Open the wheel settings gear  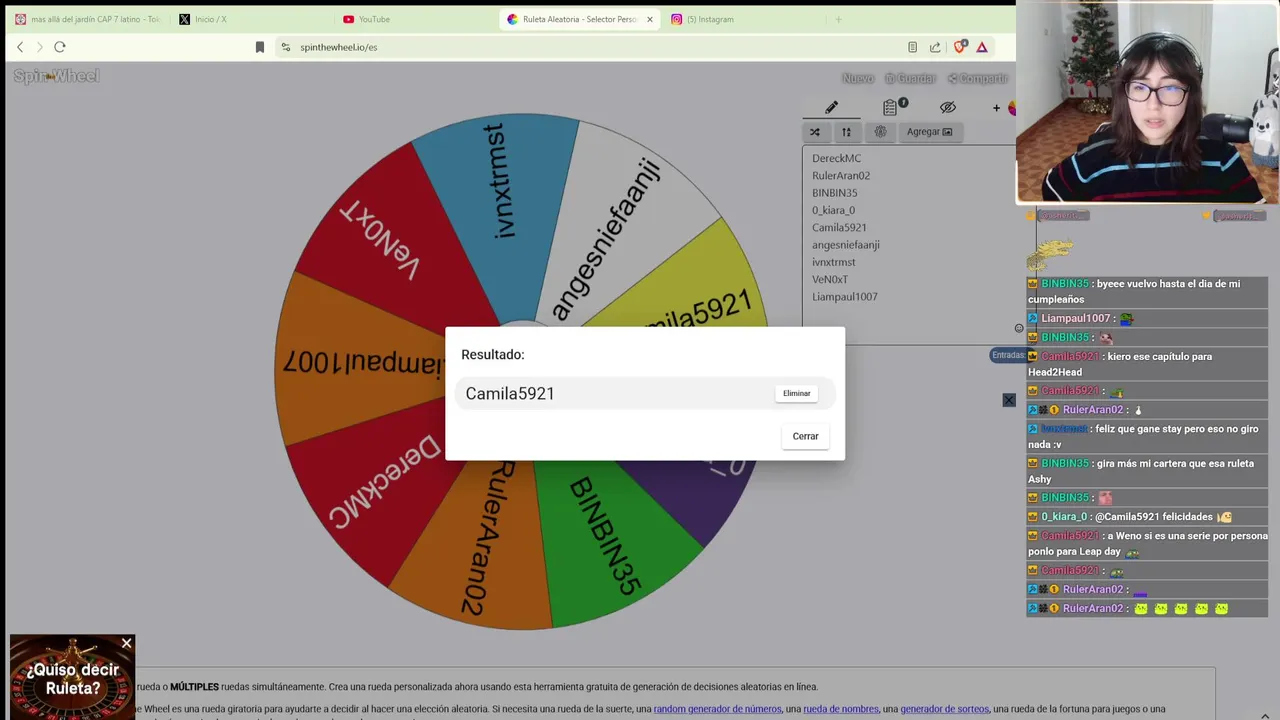click(x=880, y=132)
